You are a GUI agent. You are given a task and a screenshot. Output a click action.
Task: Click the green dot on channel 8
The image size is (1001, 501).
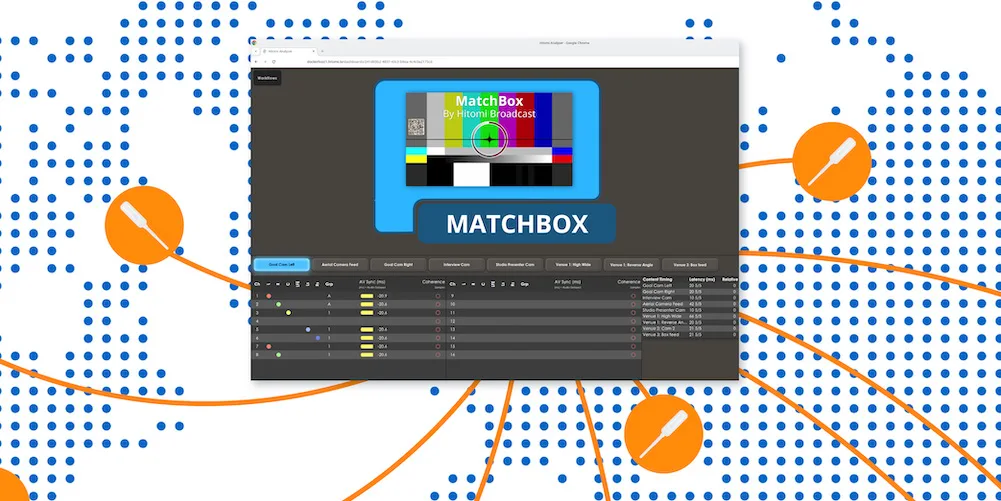pyautogui.click(x=278, y=354)
